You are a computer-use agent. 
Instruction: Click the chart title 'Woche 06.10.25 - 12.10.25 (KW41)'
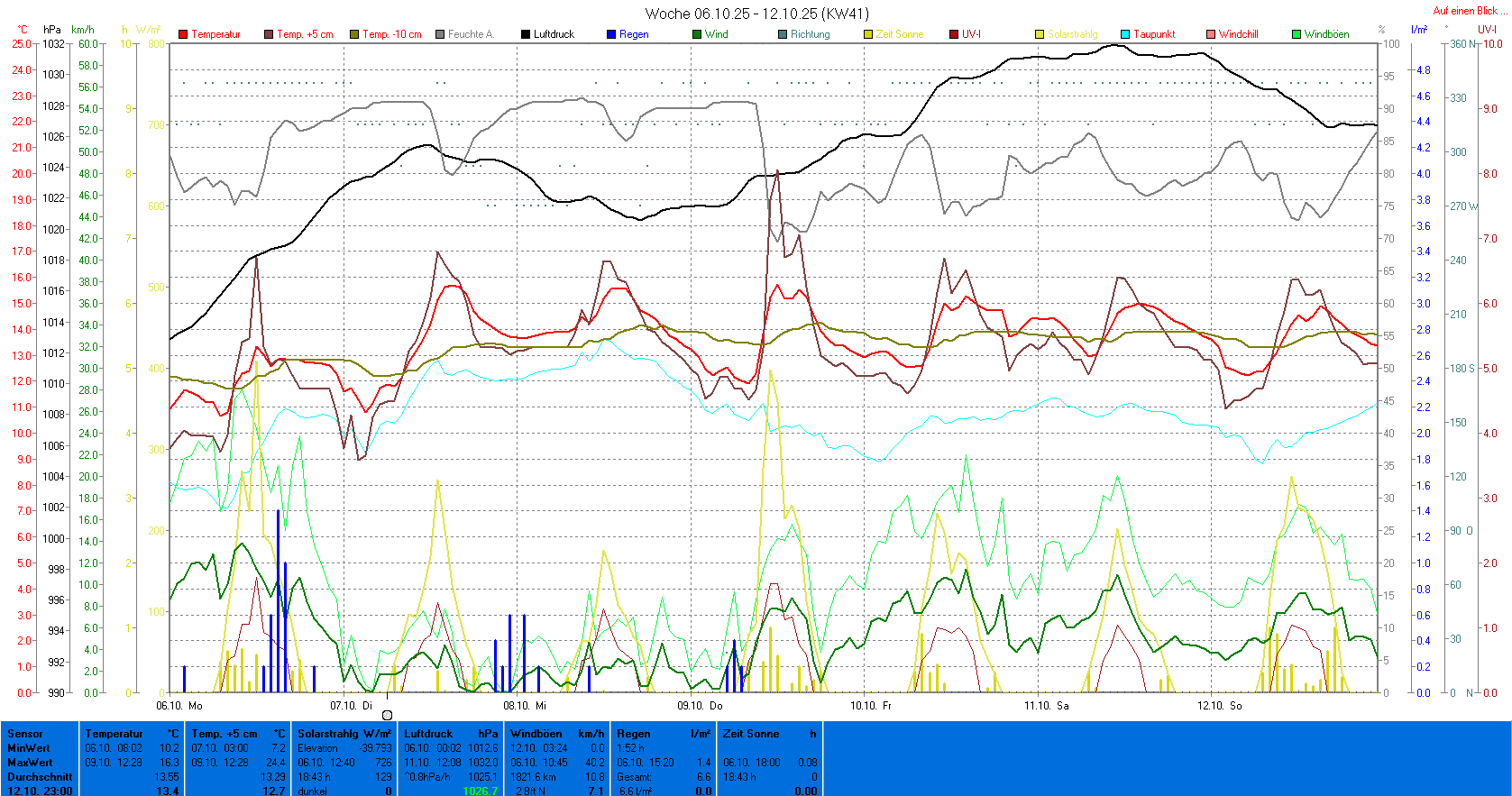[x=756, y=14]
